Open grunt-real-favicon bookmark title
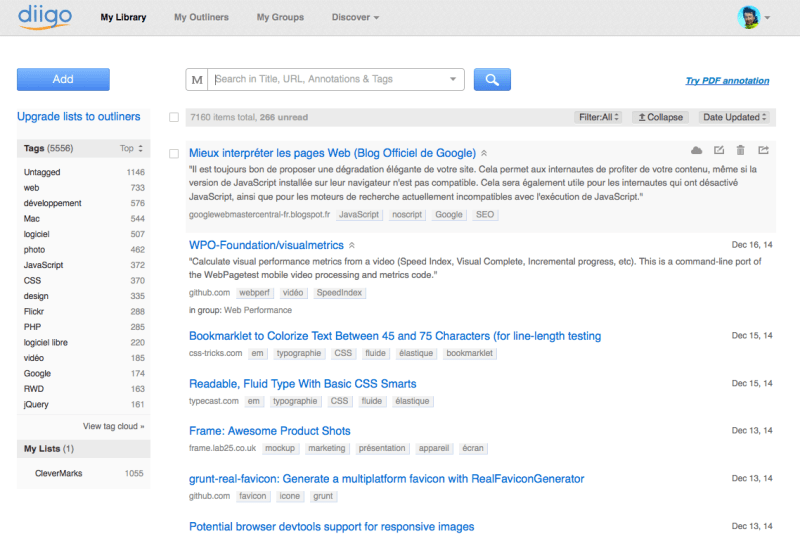 tap(386, 479)
